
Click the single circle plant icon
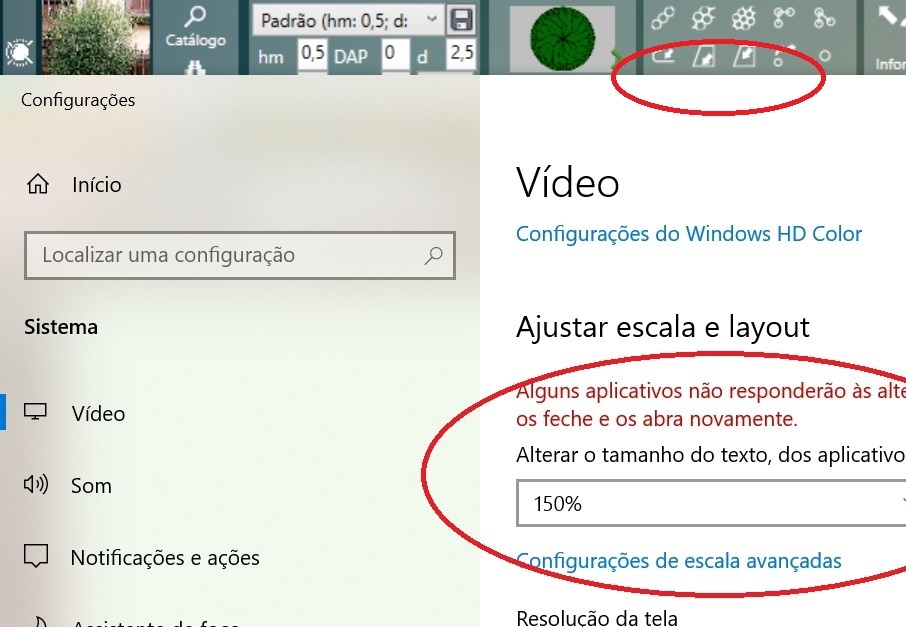click(825, 57)
